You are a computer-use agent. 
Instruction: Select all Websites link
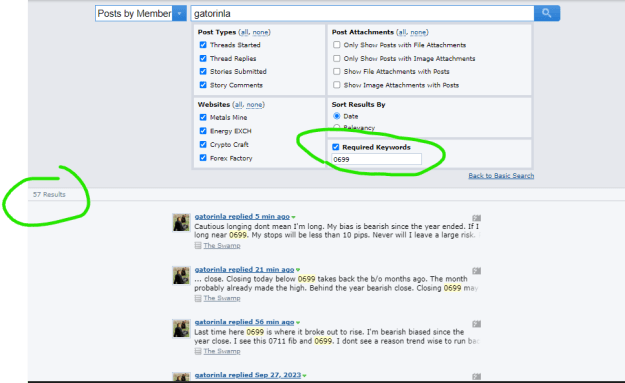(x=238, y=104)
